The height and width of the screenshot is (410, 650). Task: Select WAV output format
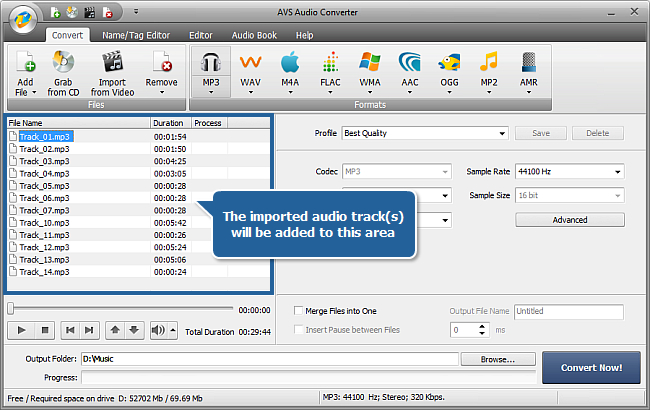coord(250,71)
